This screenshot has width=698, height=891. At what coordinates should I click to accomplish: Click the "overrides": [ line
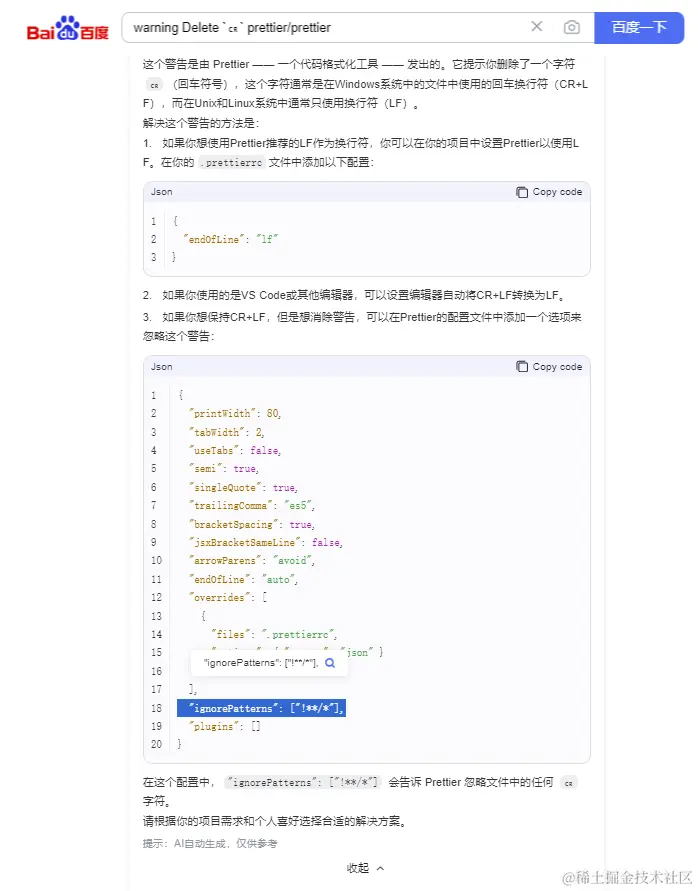click(228, 597)
